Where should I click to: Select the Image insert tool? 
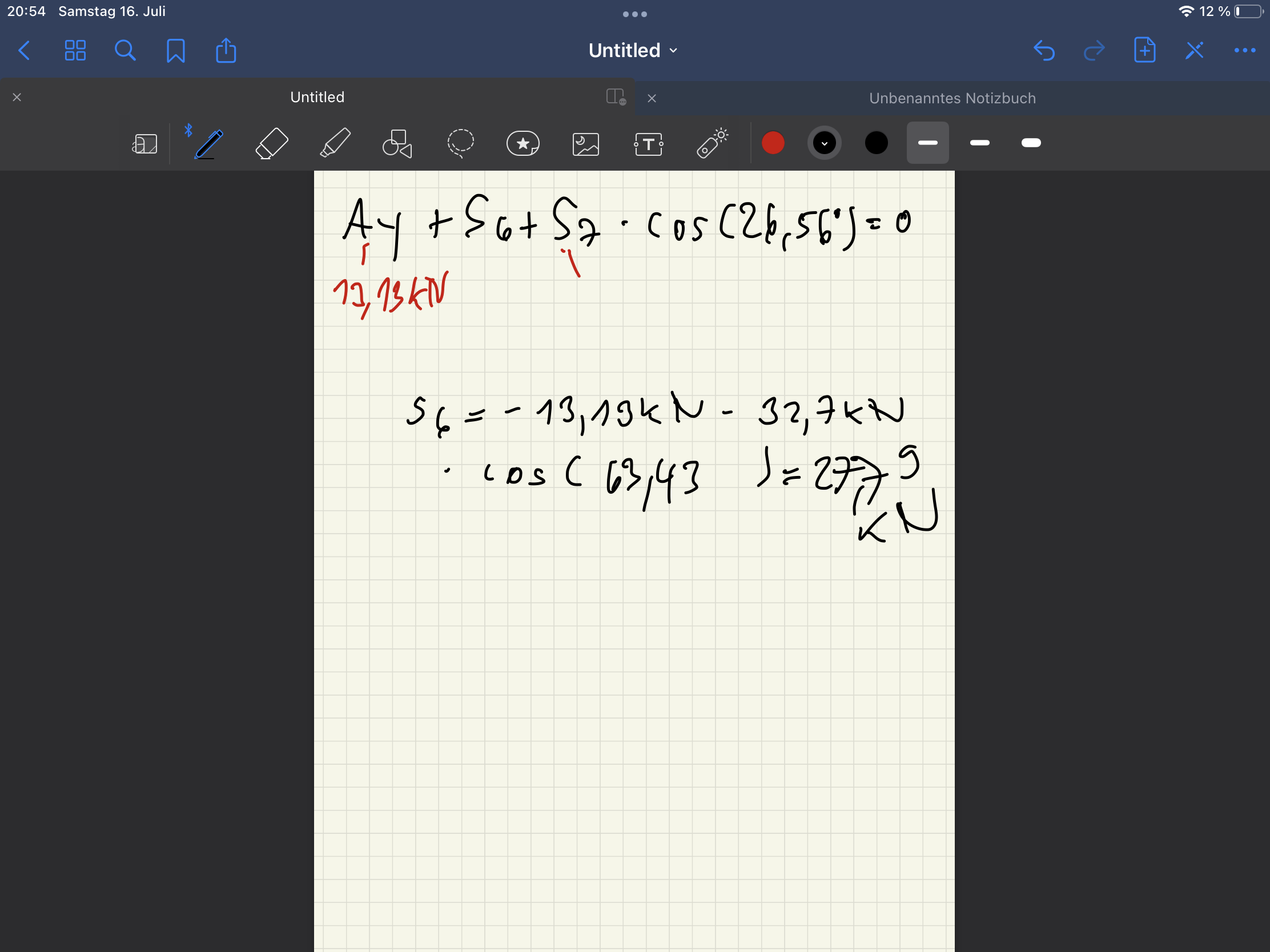point(586,144)
